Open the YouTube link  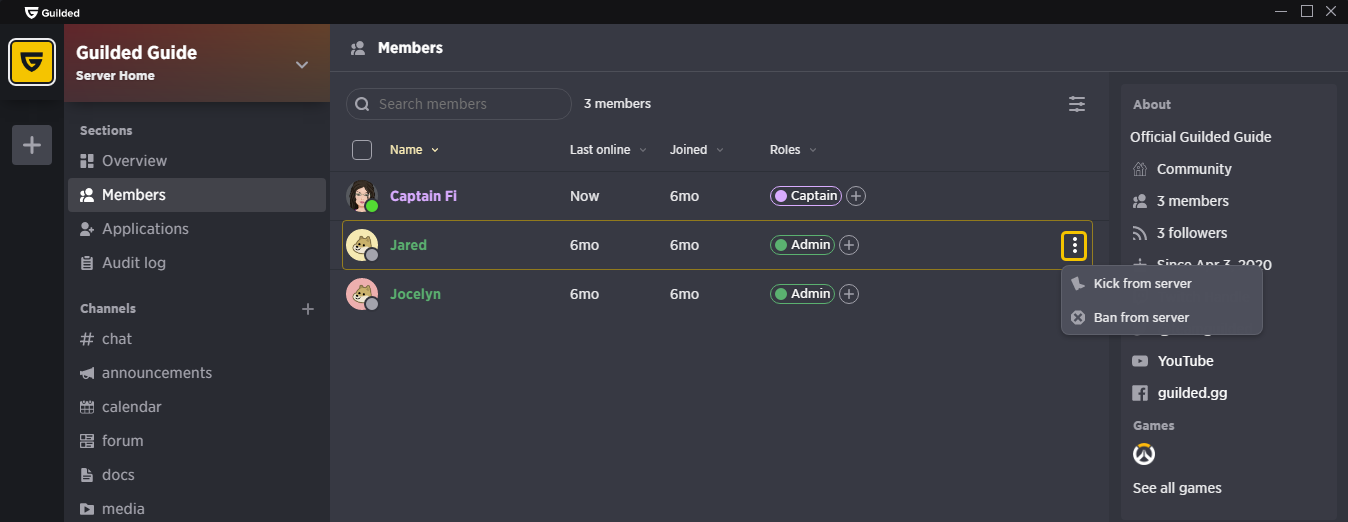tap(1185, 361)
